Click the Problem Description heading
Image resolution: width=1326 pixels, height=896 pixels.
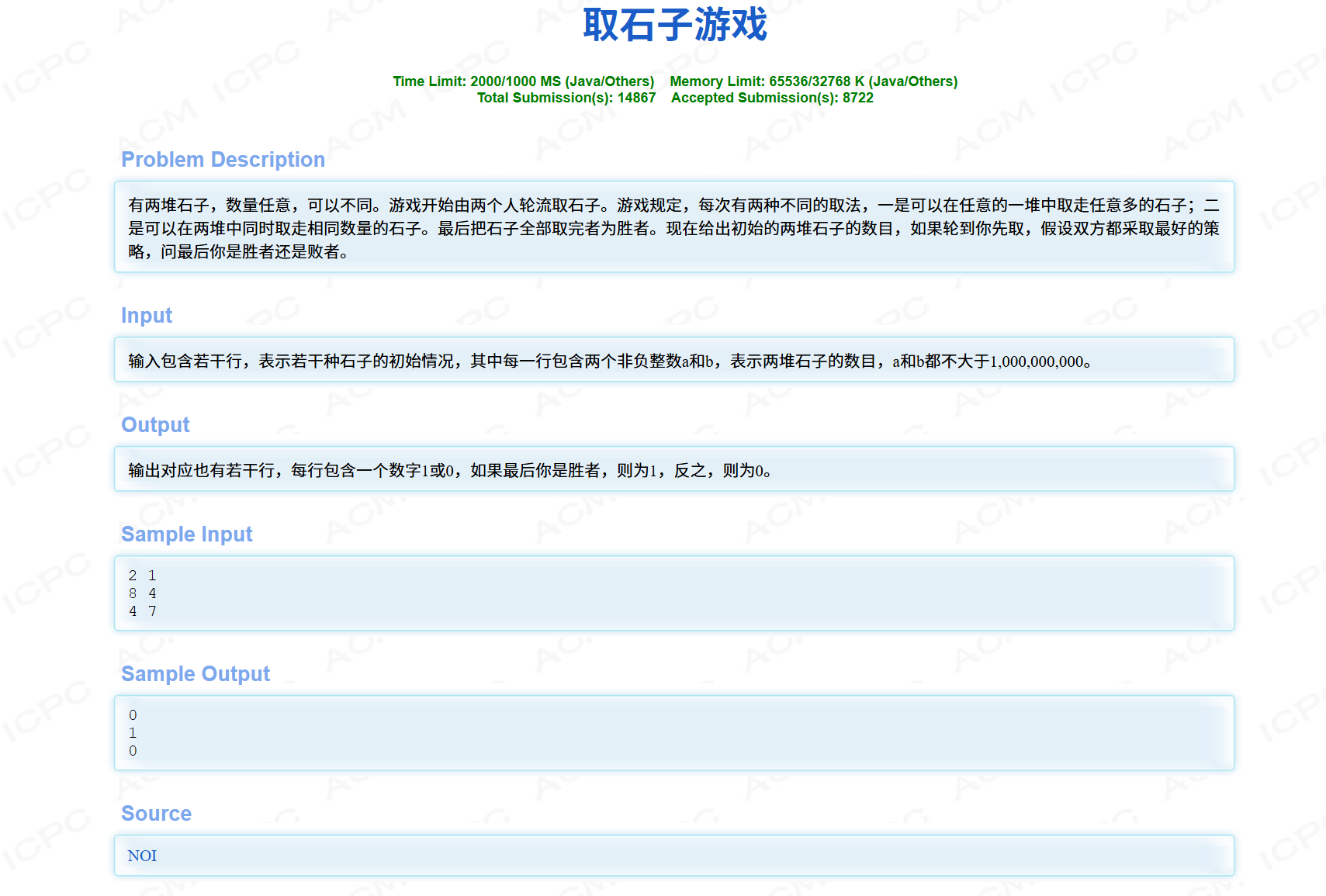click(x=223, y=159)
